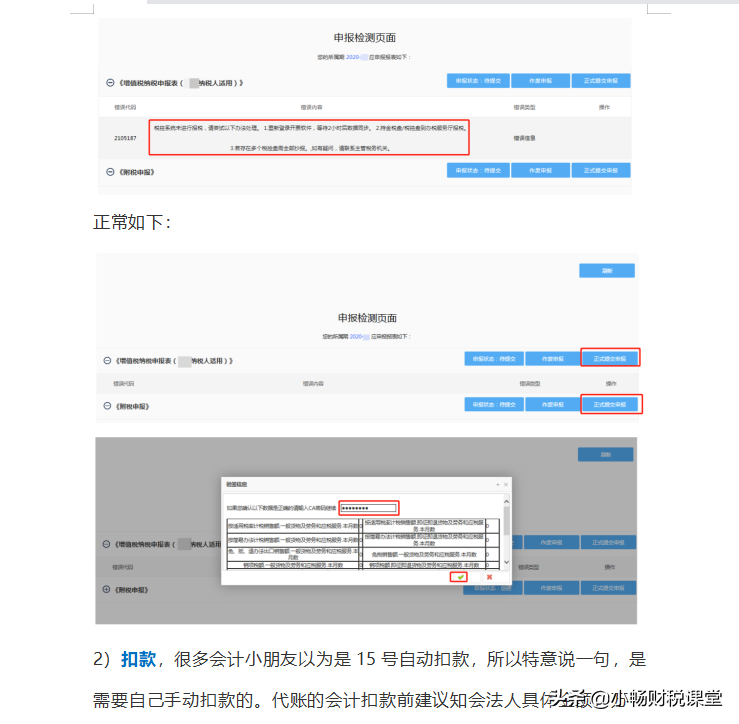Click the 操作 column header in error screenshot
This screenshot has height=724, width=739.
point(604,107)
